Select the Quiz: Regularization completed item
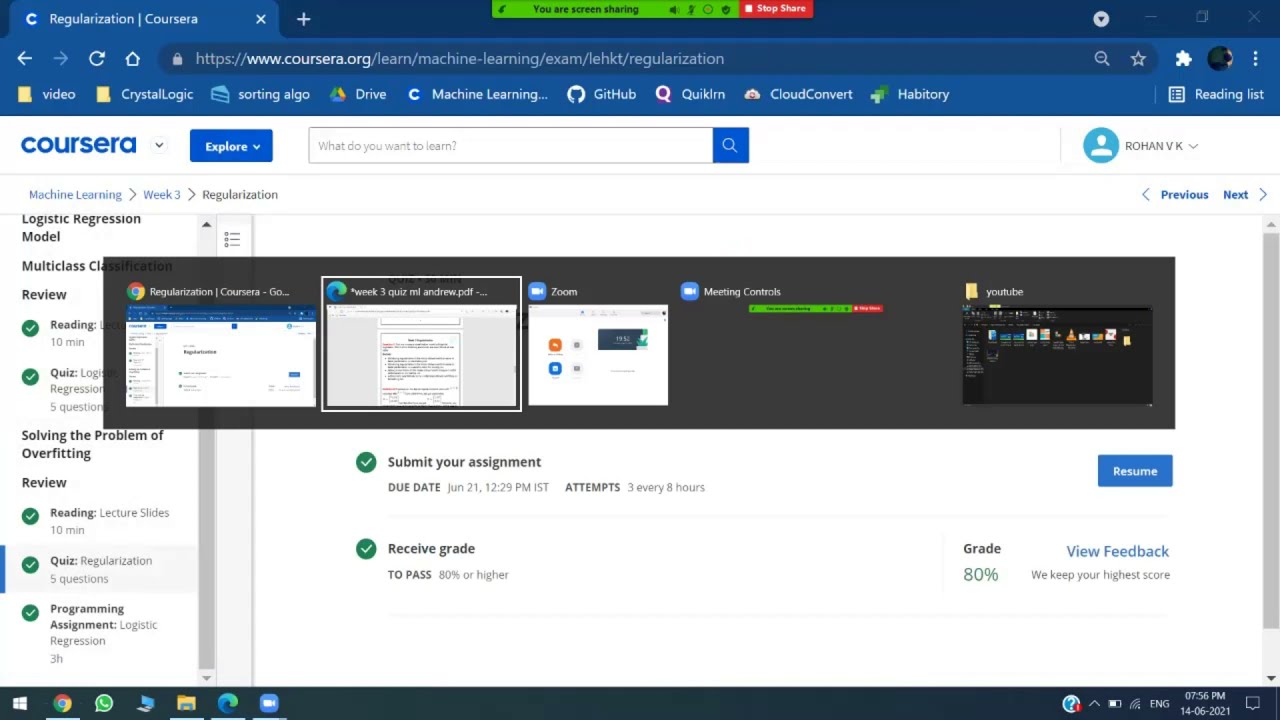 click(100, 569)
